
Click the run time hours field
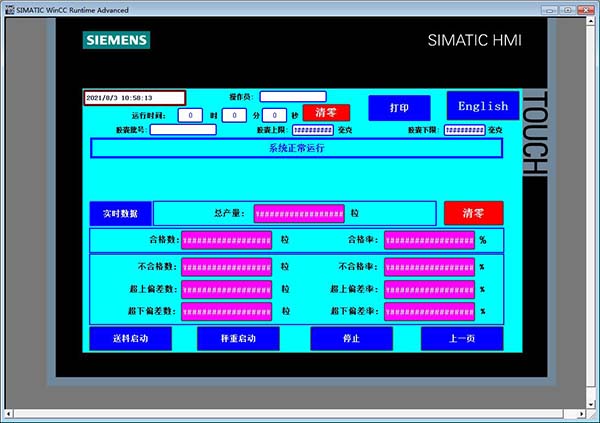(x=190, y=115)
